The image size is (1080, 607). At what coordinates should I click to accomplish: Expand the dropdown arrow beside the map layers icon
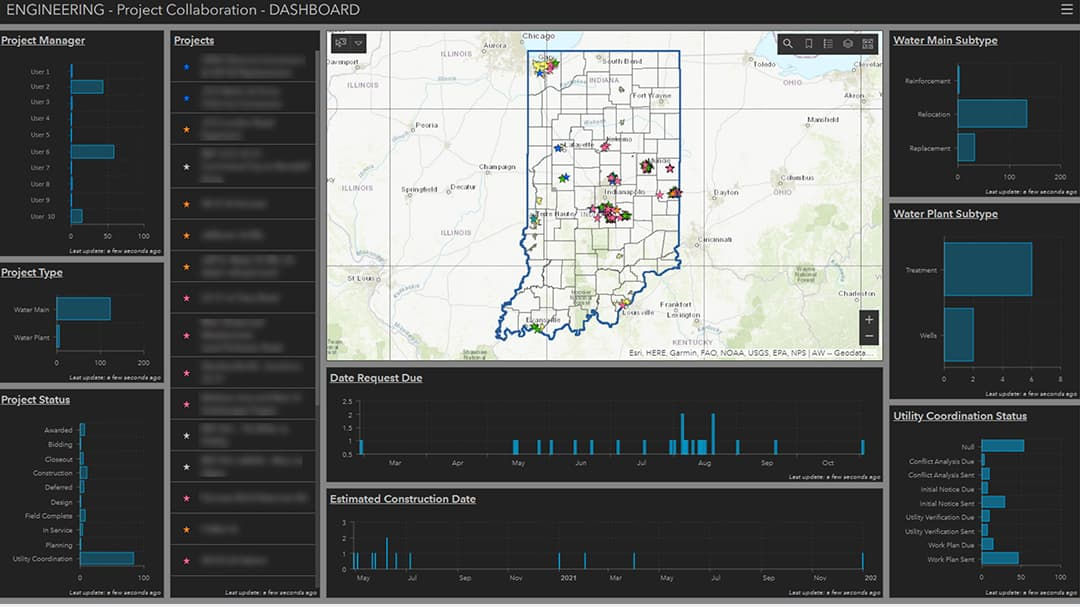click(x=356, y=44)
